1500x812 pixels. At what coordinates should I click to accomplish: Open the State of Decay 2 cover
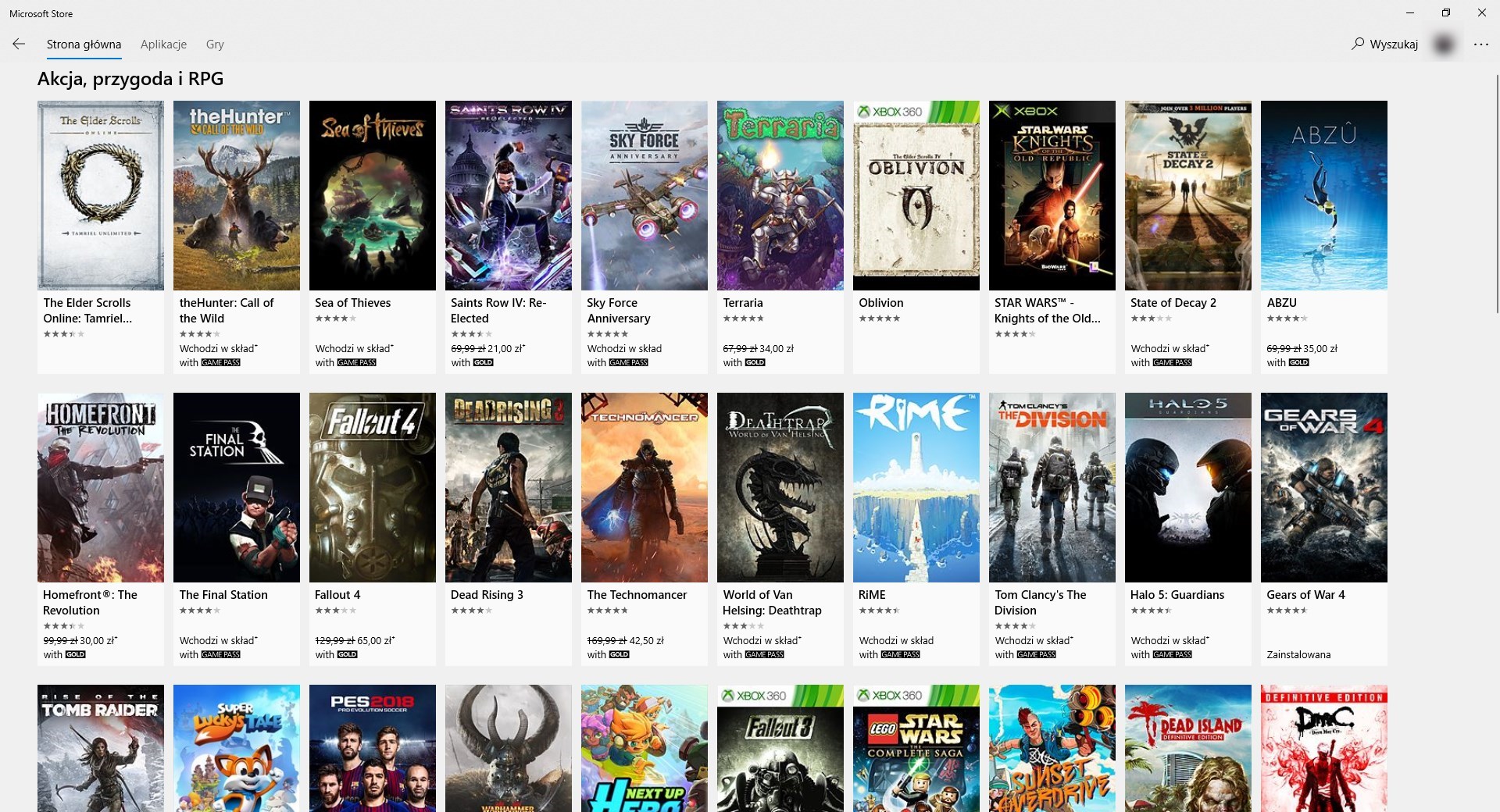coord(1188,195)
